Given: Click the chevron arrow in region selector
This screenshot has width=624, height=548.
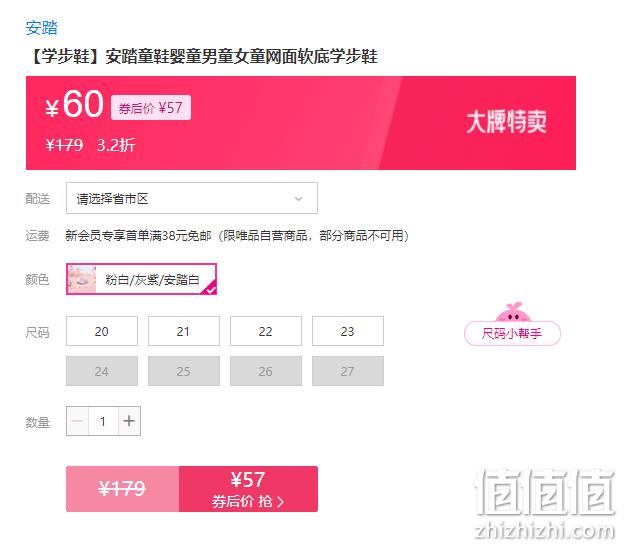Looking at the screenshot, I should (298, 199).
